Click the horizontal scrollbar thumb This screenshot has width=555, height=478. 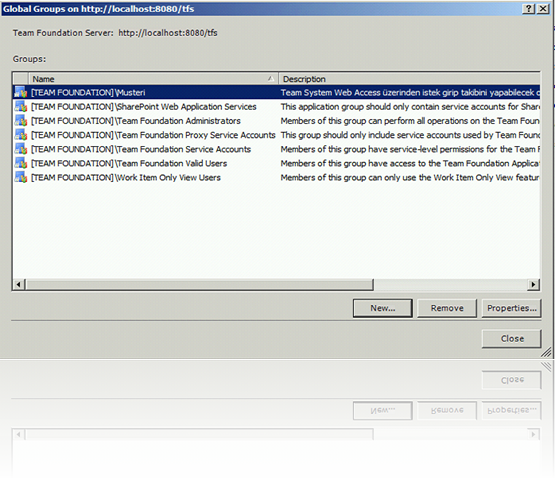199,284
